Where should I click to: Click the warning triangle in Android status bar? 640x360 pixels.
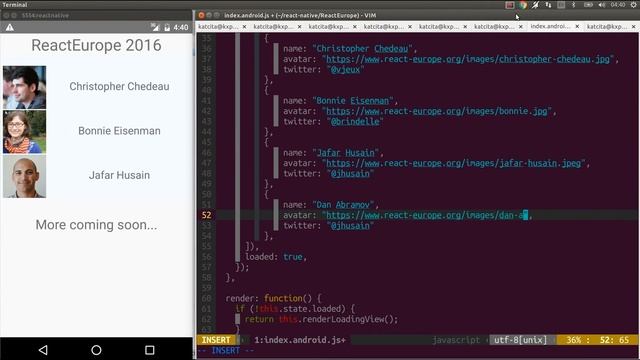[10, 27]
